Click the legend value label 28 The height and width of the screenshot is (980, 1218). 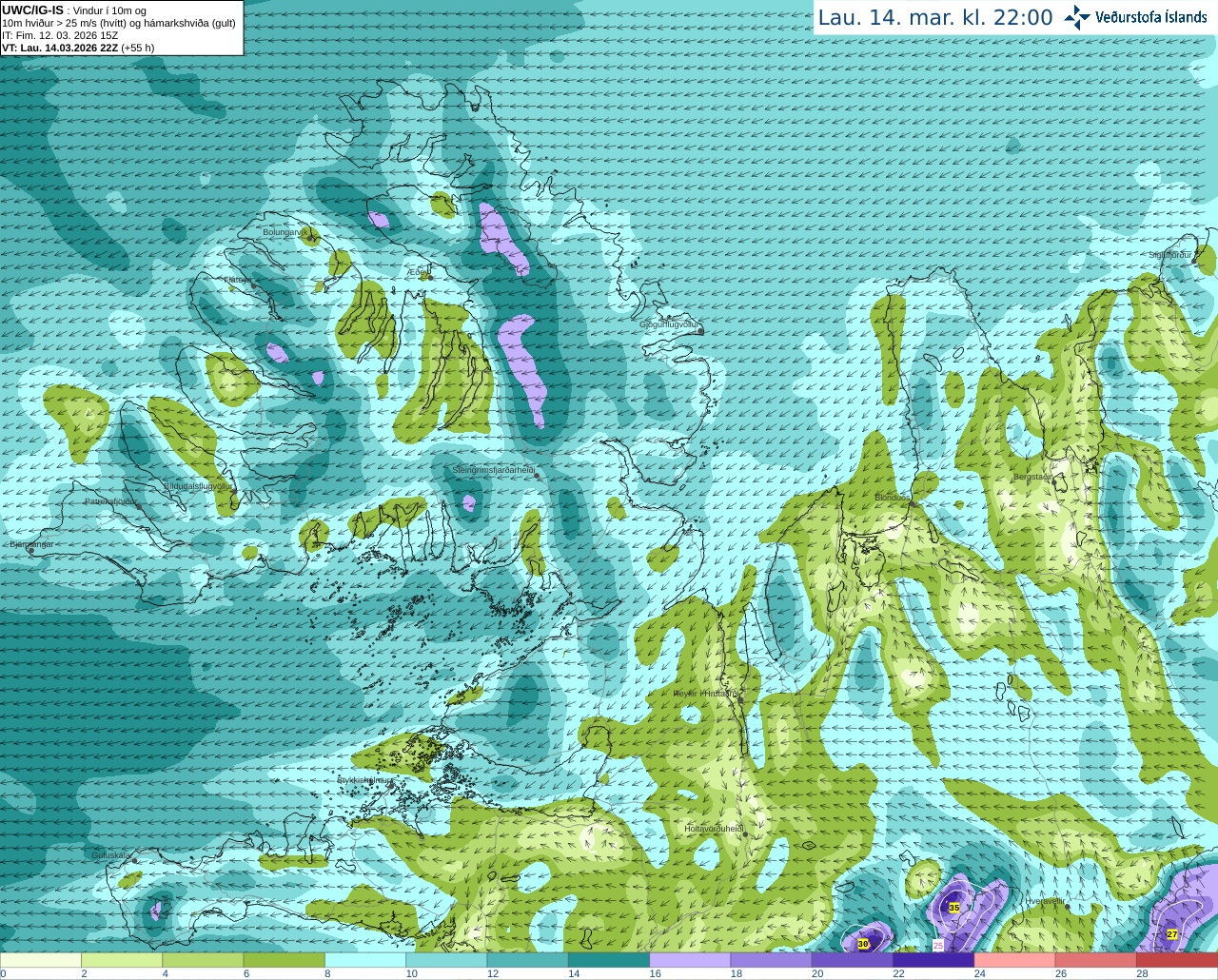click(x=1143, y=973)
